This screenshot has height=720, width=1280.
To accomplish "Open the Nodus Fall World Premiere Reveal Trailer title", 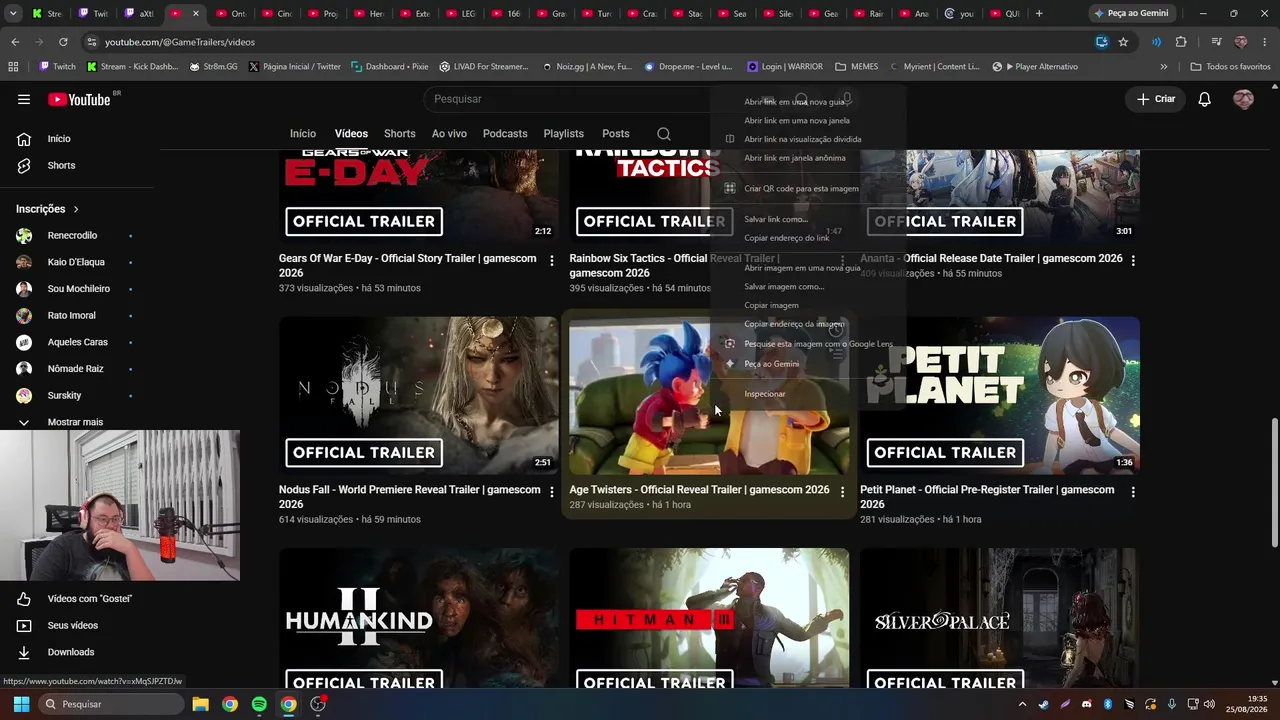I will [408, 497].
